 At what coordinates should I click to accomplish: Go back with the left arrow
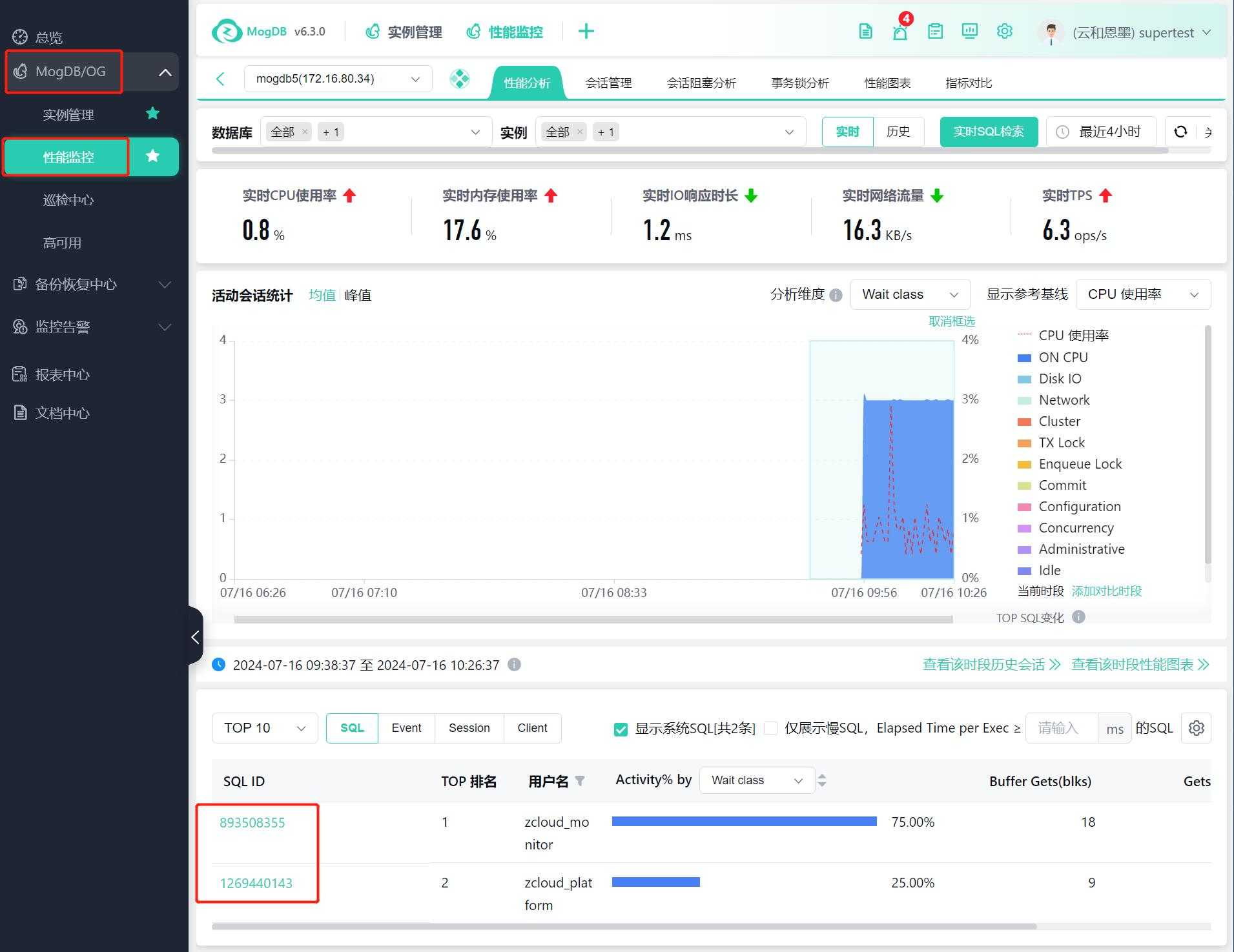pos(220,79)
